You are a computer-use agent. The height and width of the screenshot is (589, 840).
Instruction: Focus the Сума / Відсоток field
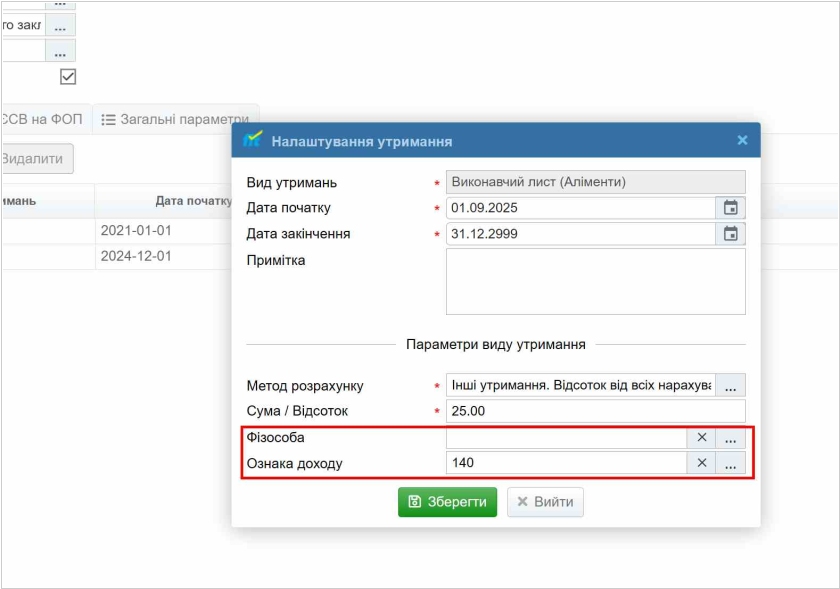coord(595,411)
